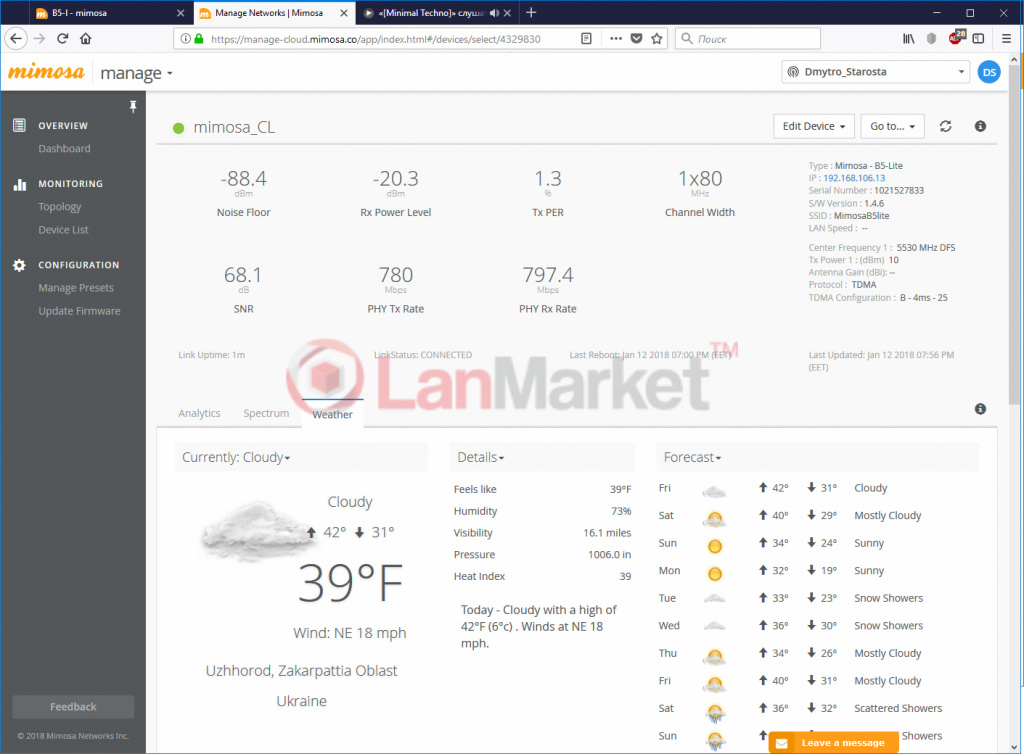Open the Edit Device dropdown
1024x754 pixels.
click(x=815, y=127)
